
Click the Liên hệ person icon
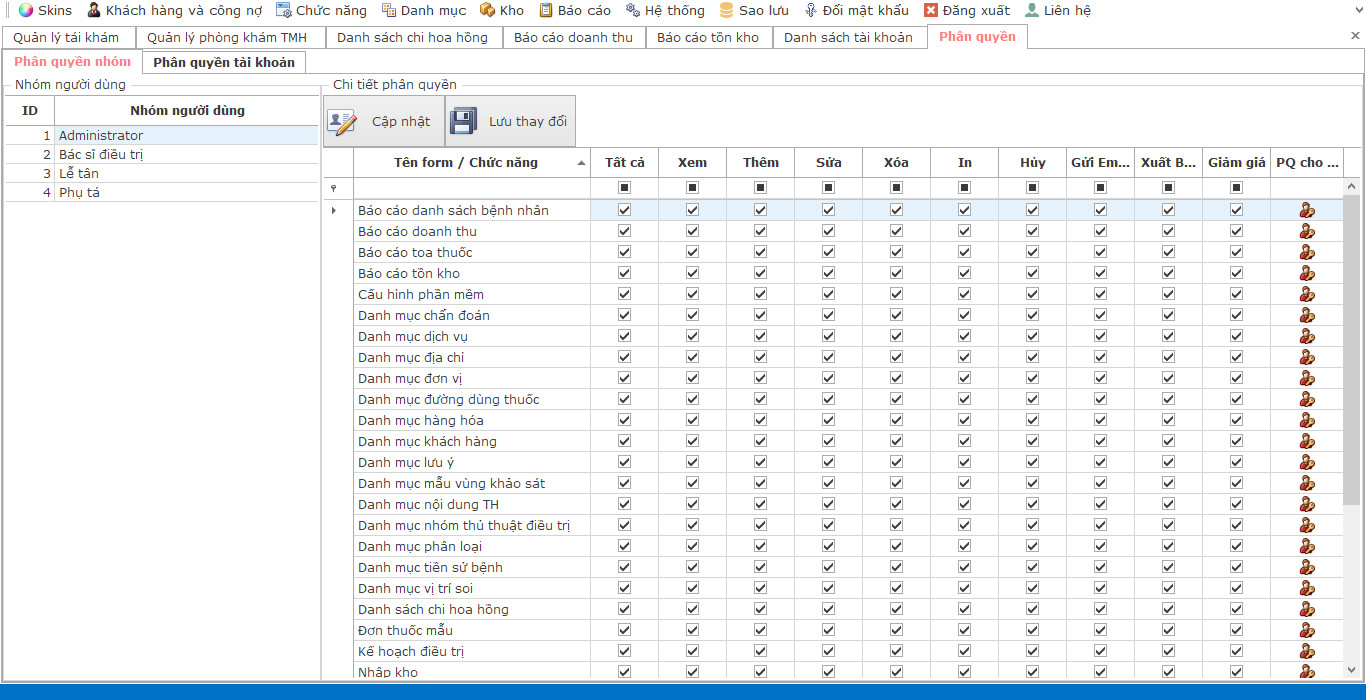point(1031,10)
